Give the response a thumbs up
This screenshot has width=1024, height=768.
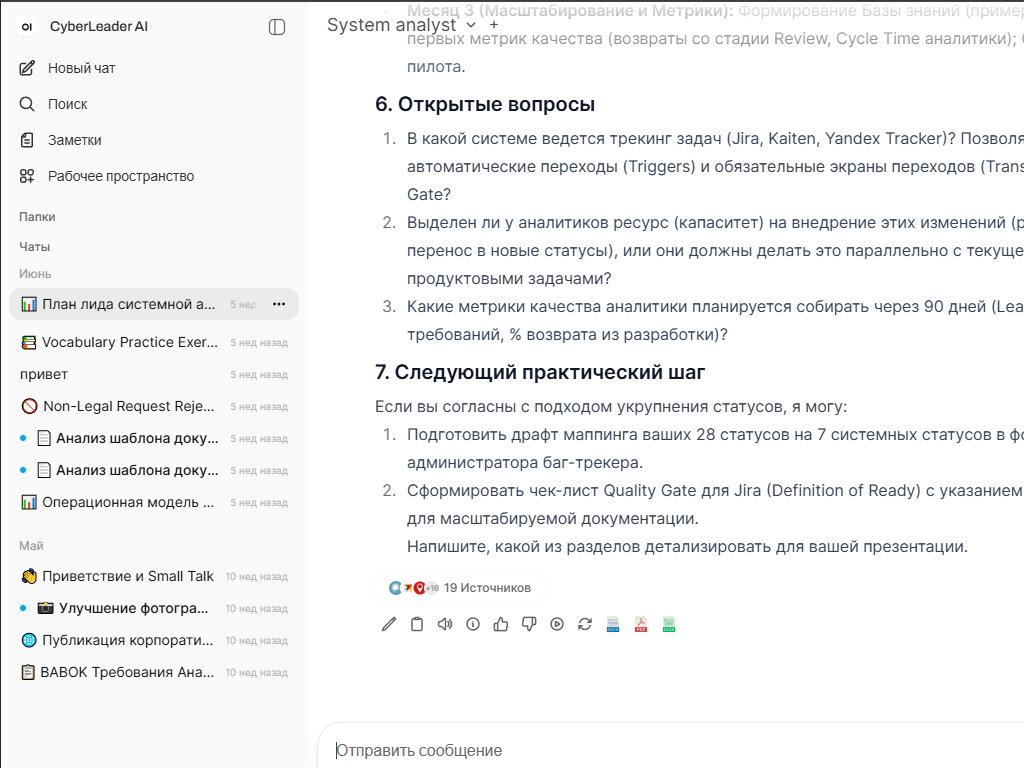pyautogui.click(x=501, y=624)
